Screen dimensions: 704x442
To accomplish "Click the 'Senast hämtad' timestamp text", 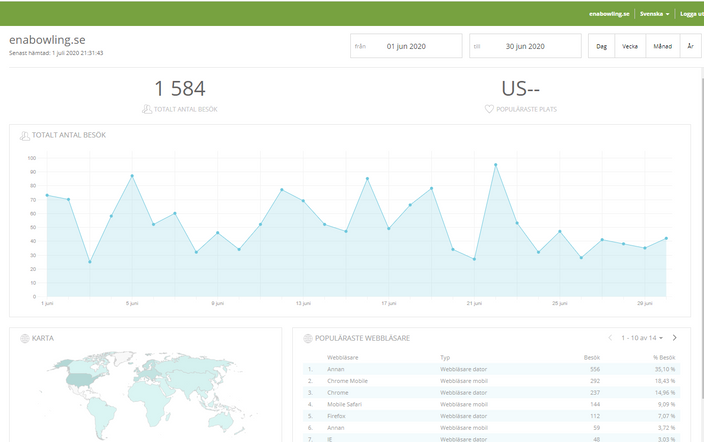I will 56,53.
